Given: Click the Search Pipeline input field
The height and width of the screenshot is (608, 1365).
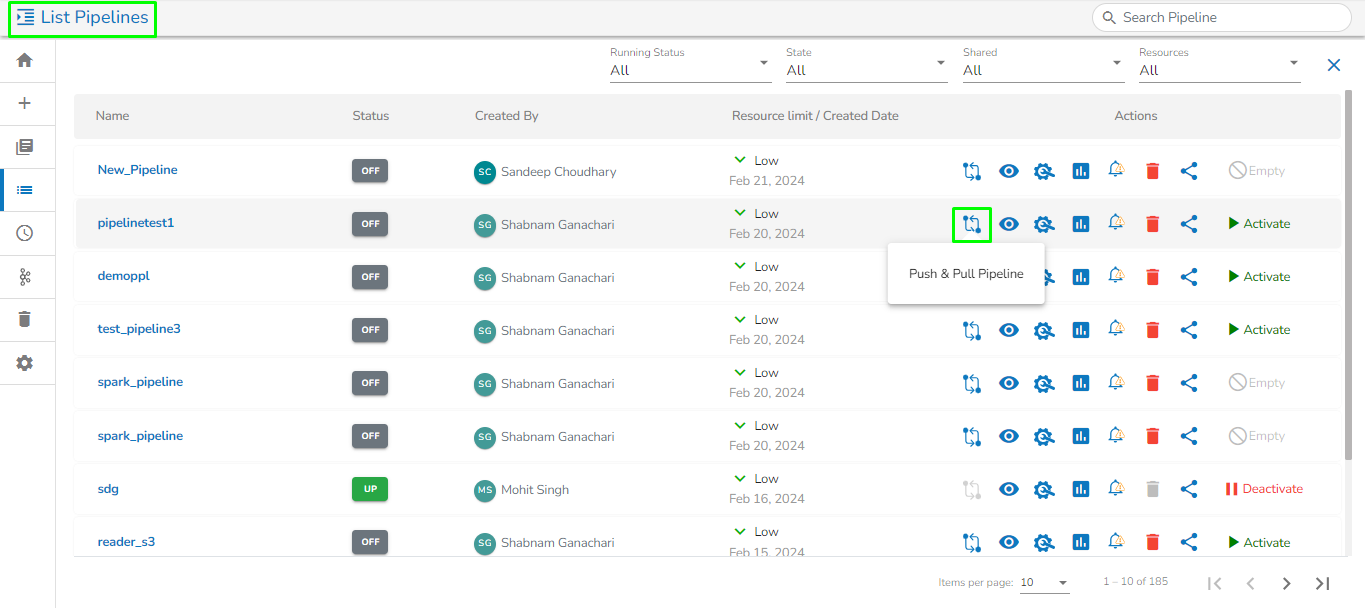Looking at the screenshot, I should click(1230, 17).
